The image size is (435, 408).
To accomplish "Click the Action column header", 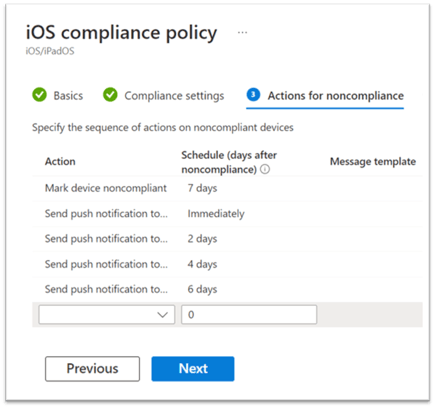I will (60, 162).
